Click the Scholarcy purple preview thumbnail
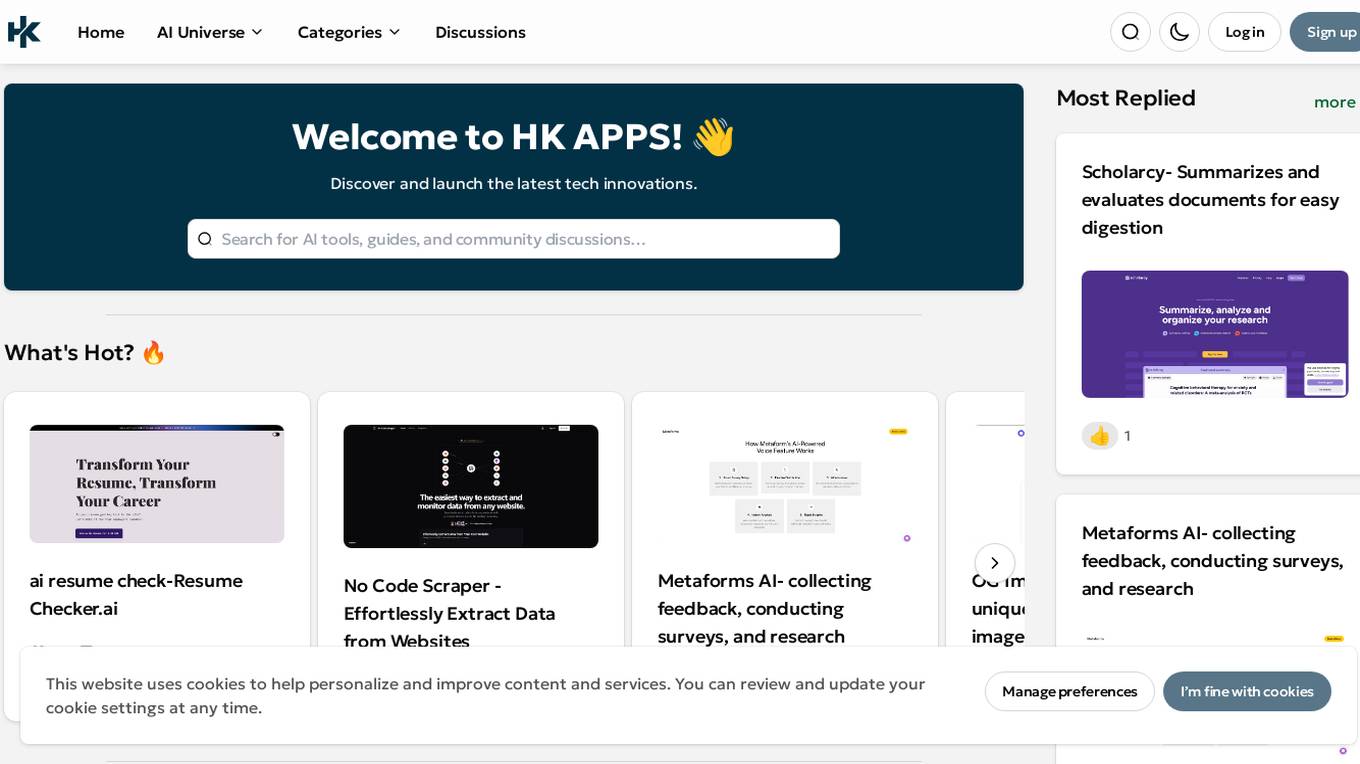This screenshot has height=764, width=1360. click(1215, 334)
